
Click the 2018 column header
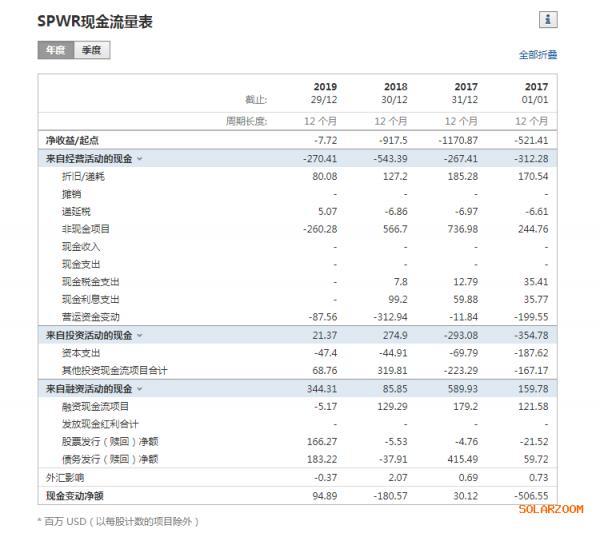coord(396,87)
